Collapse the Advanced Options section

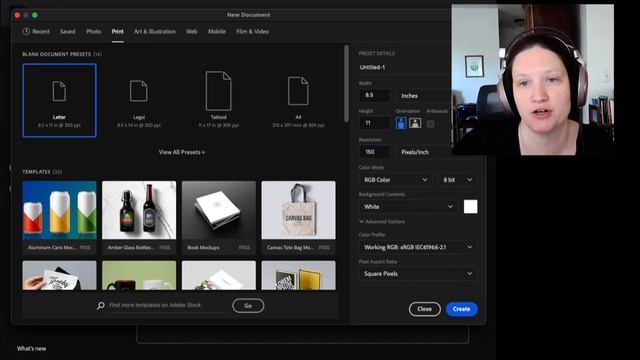382,222
